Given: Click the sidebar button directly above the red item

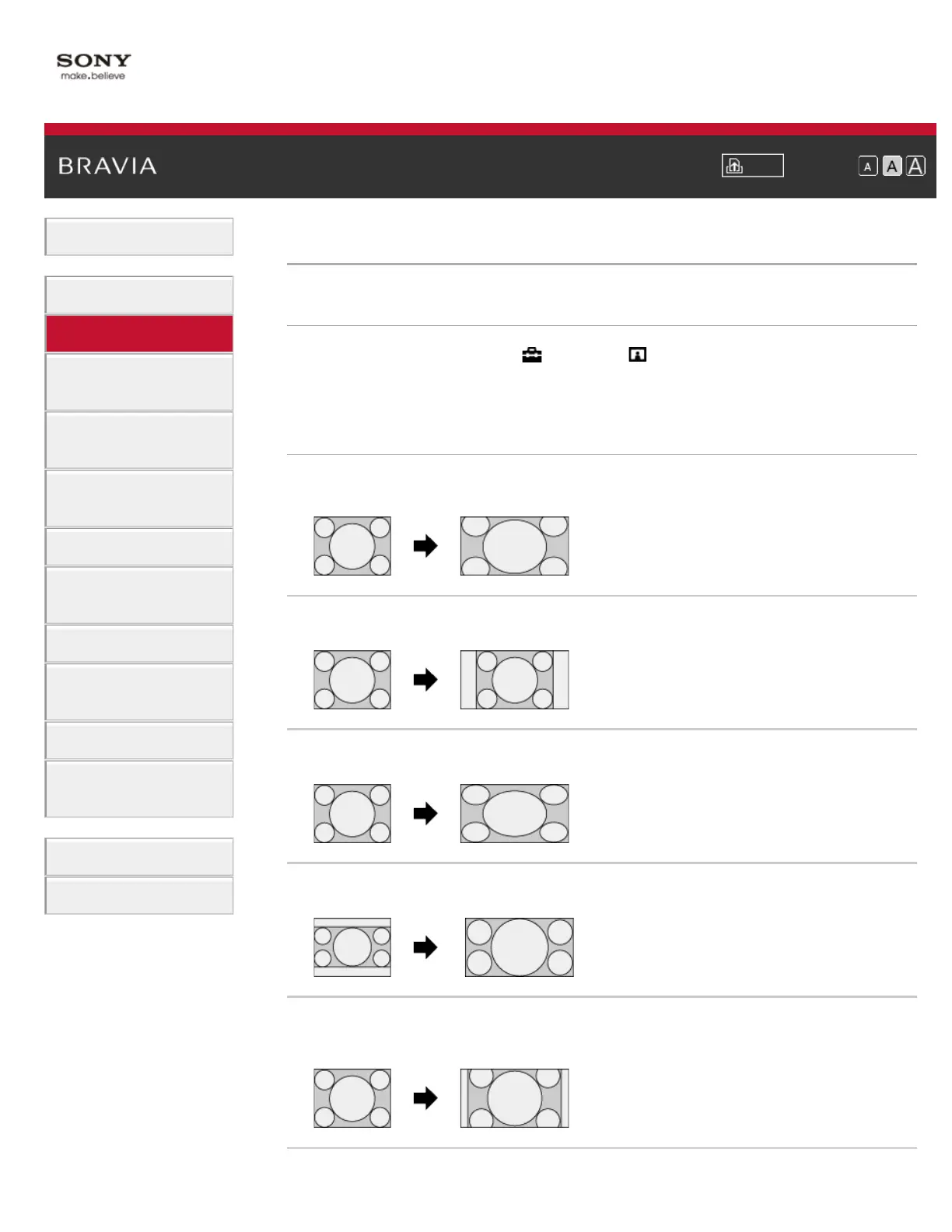Looking at the screenshot, I should point(139,295).
